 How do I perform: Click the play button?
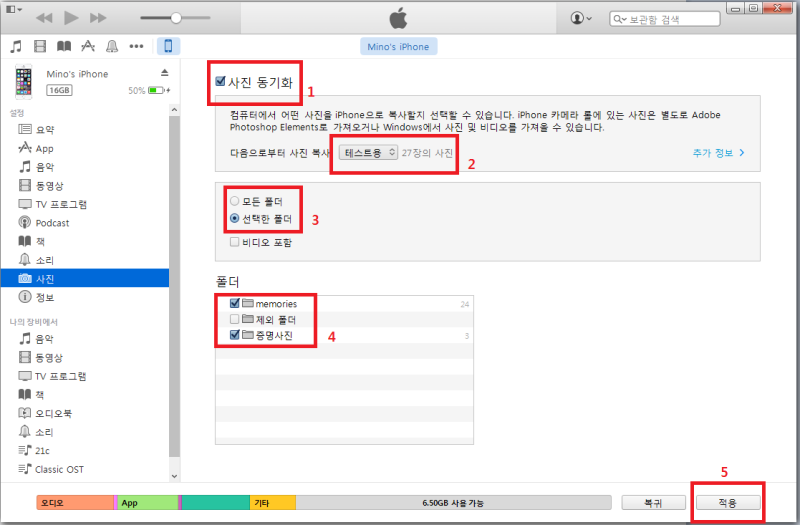[x=71, y=18]
